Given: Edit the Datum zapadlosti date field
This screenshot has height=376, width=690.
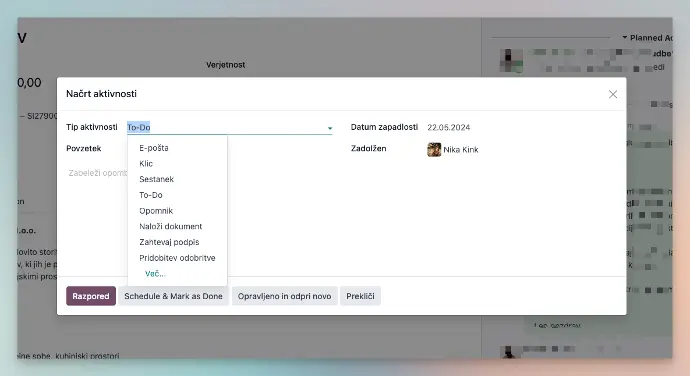Looking at the screenshot, I should [x=448, y=127].
